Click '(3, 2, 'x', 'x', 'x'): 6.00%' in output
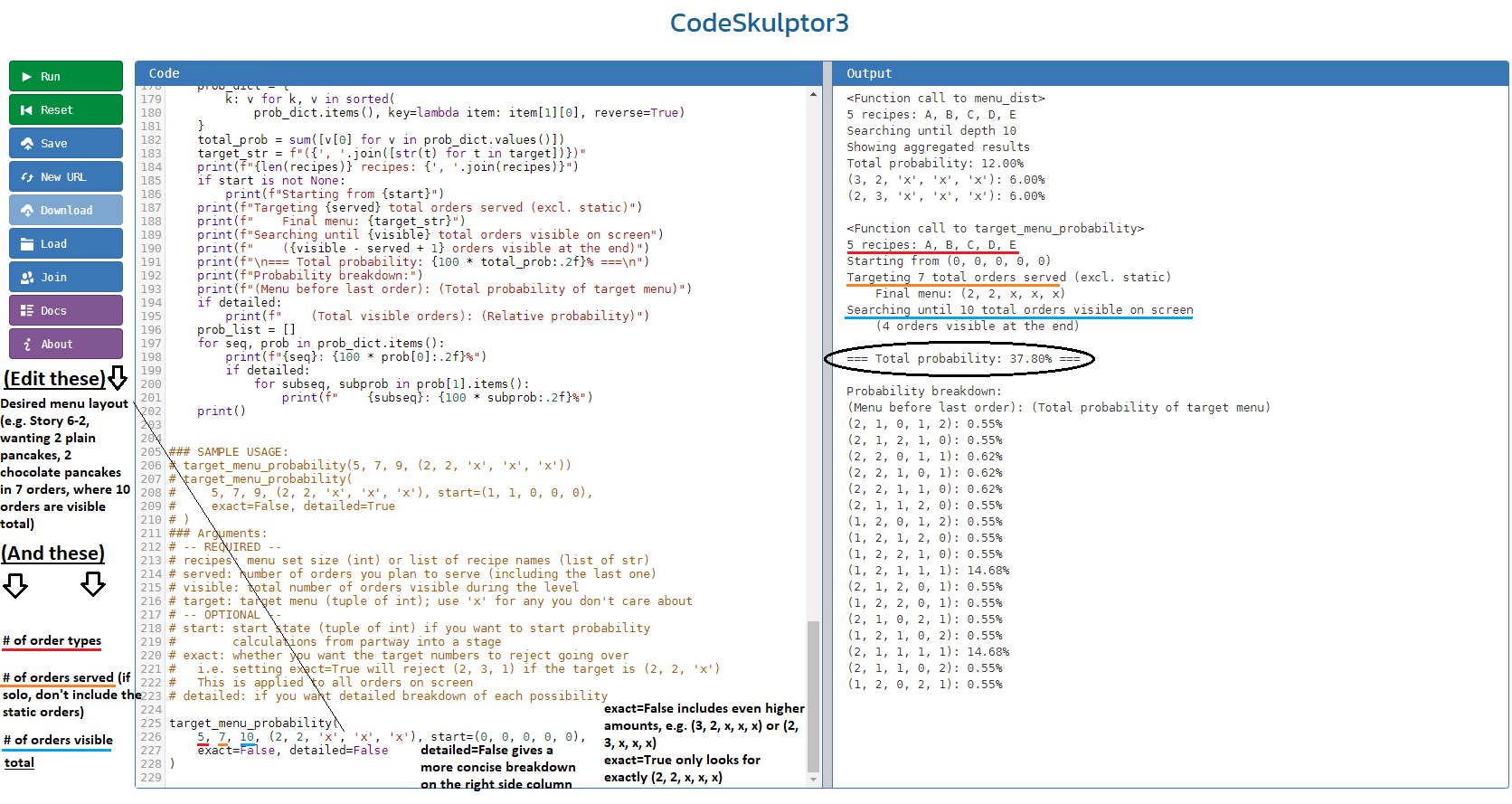The width and height of the screenshot is (1512, 804). click(946, 180)
